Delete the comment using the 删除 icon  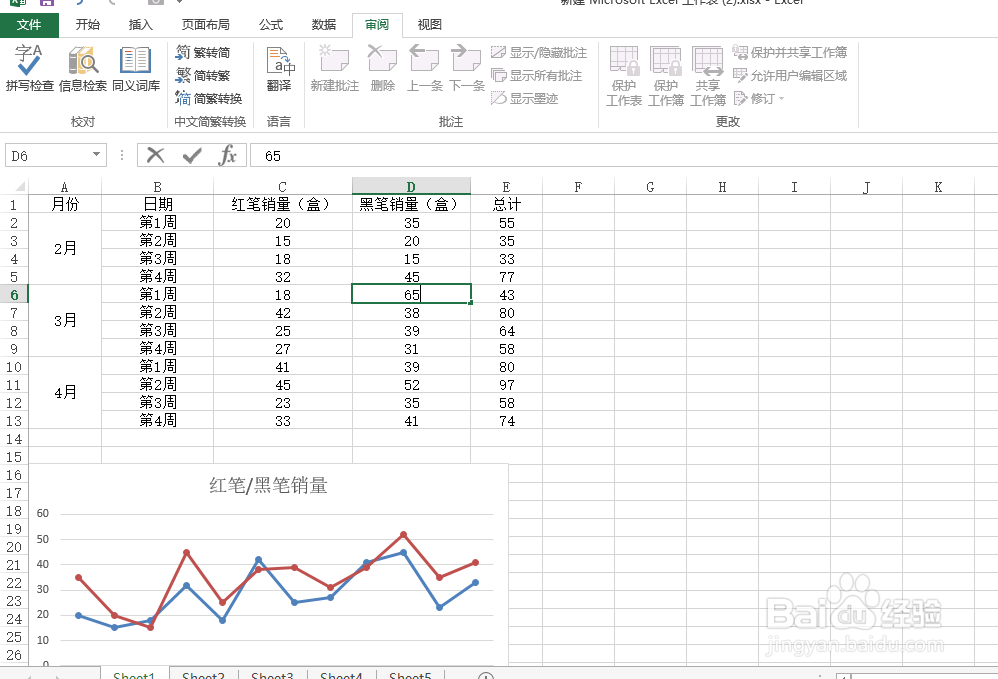382,72
